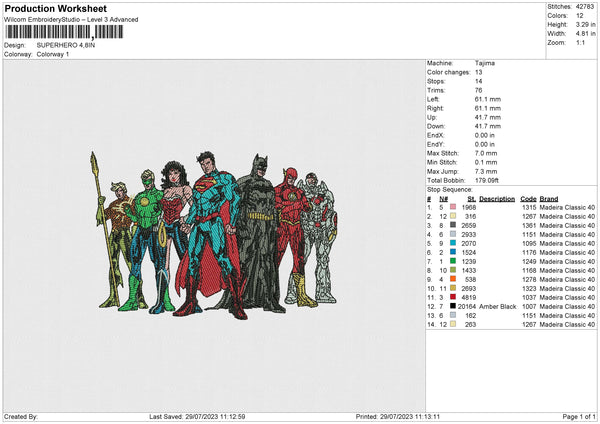Image resolution: width=600 pixels, height=424 pixels.
Task: Click thread code '1037' in stop 11
Action: [x=529, y=297]
